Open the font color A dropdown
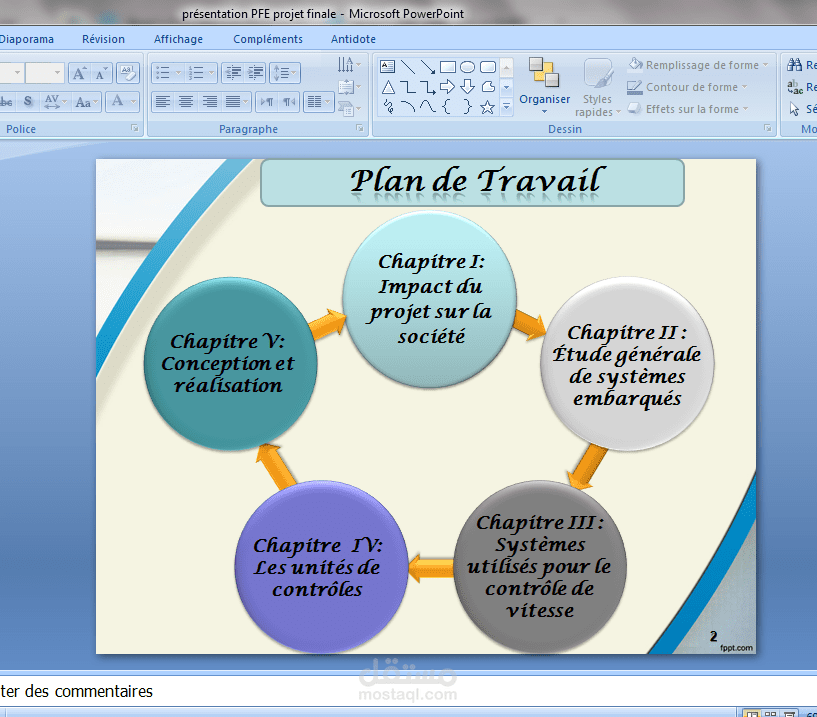This screenshot has height=717, width=817. click(122, 102)
